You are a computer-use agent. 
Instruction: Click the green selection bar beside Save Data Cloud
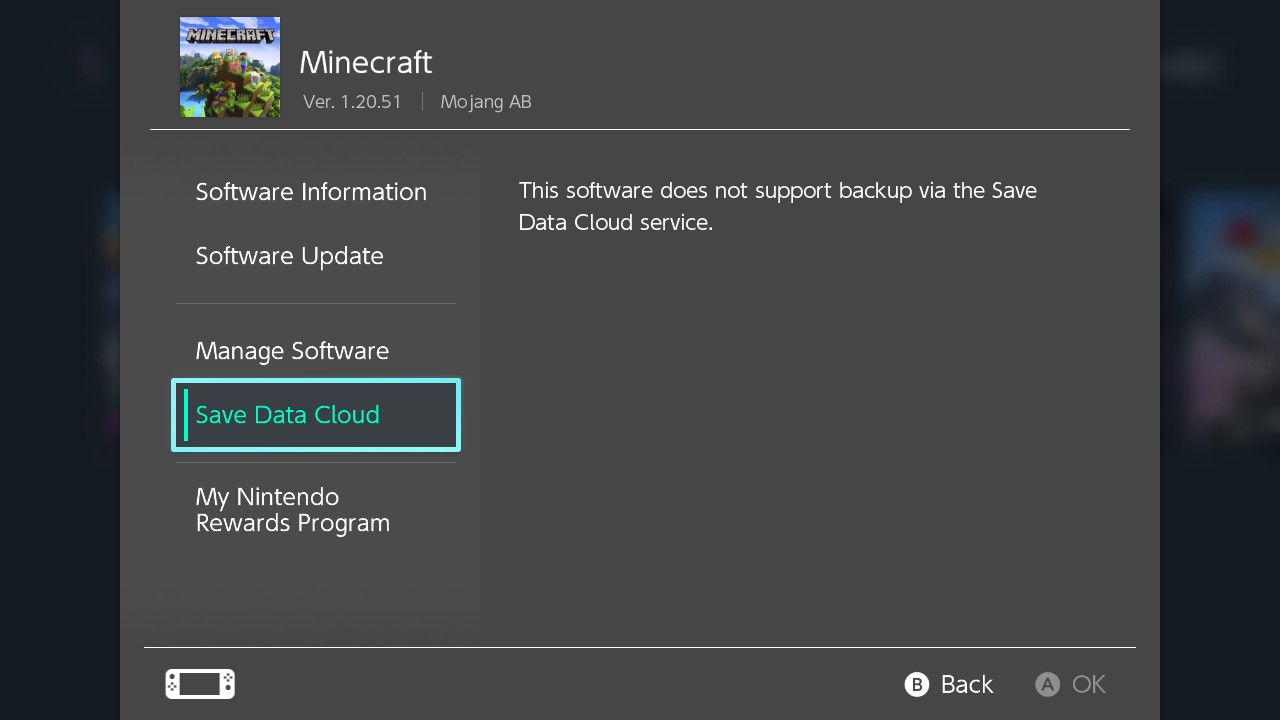click(x=186, y=415)
